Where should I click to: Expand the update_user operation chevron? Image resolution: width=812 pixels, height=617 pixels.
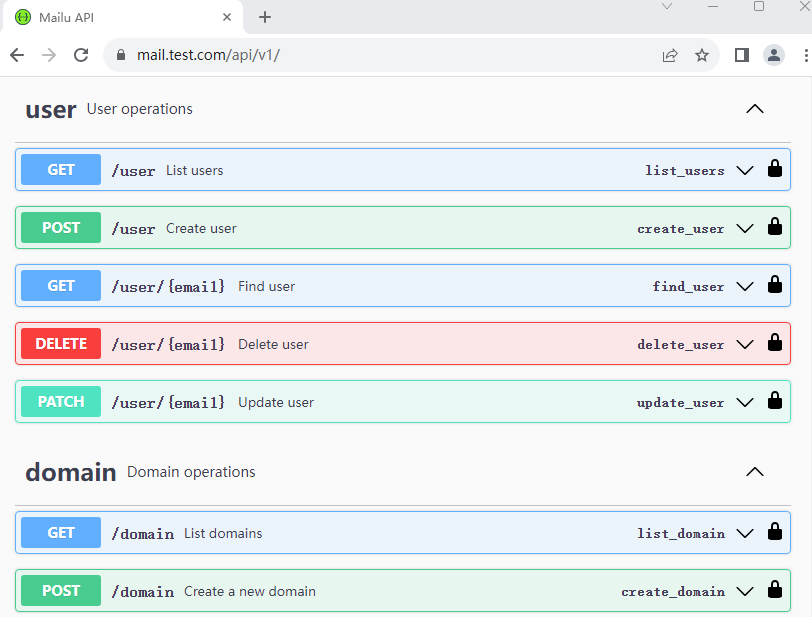click(745, 403)
